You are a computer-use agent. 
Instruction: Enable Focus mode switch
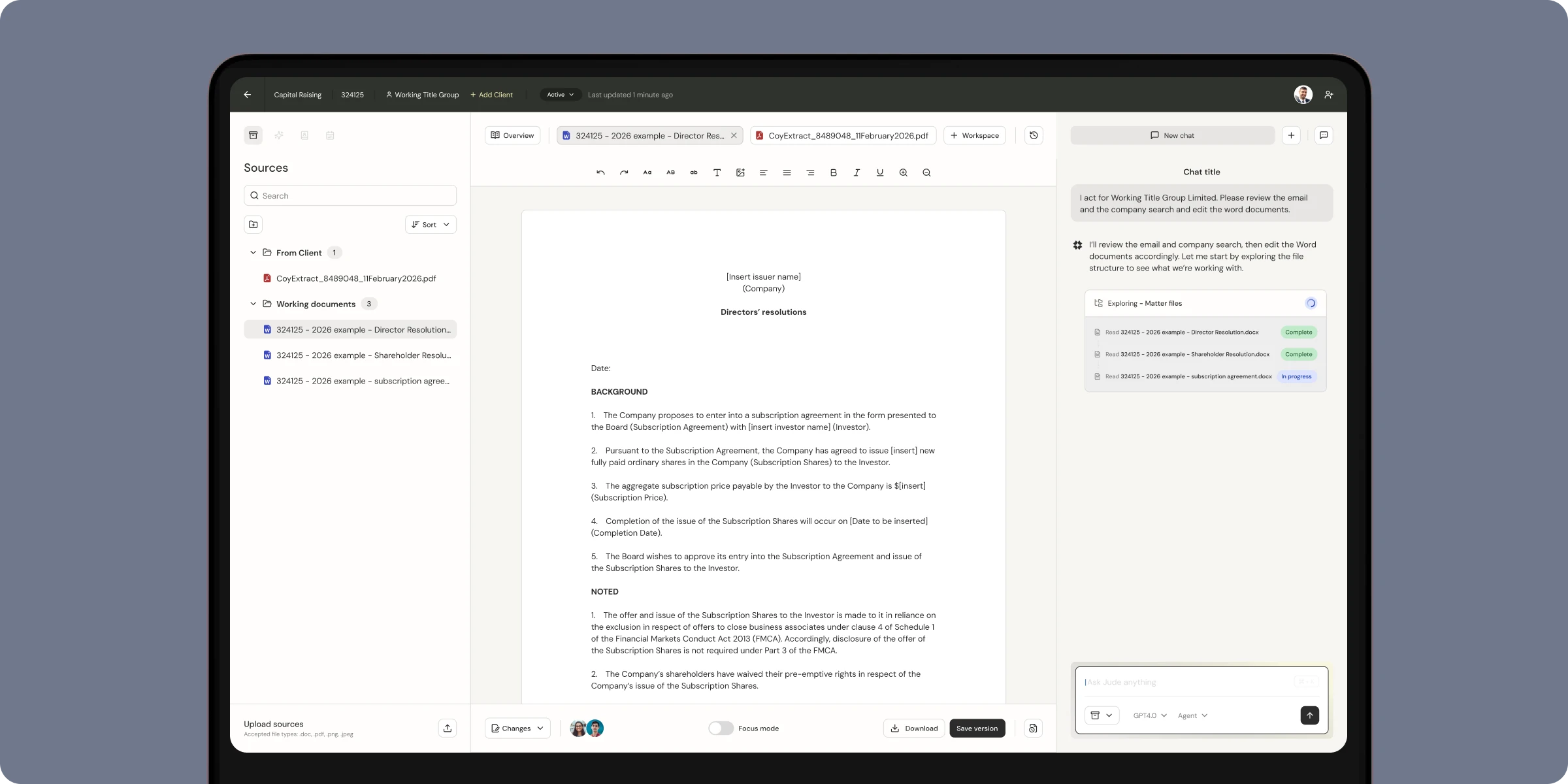coord(721,728)
